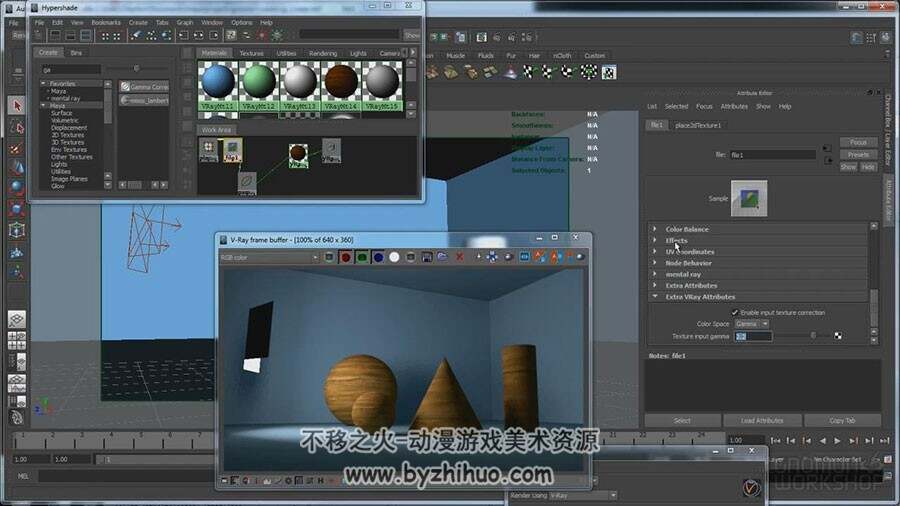Click wood VRayMtl node in Work Area

point(298,155)
